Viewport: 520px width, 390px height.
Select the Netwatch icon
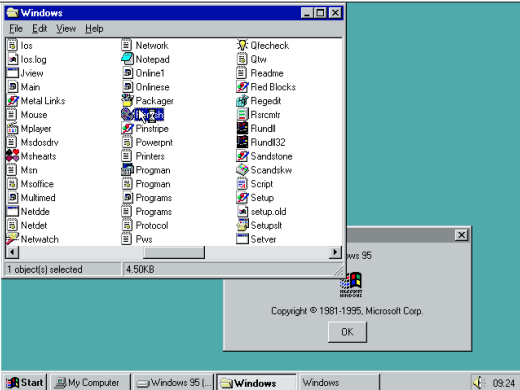12,239
